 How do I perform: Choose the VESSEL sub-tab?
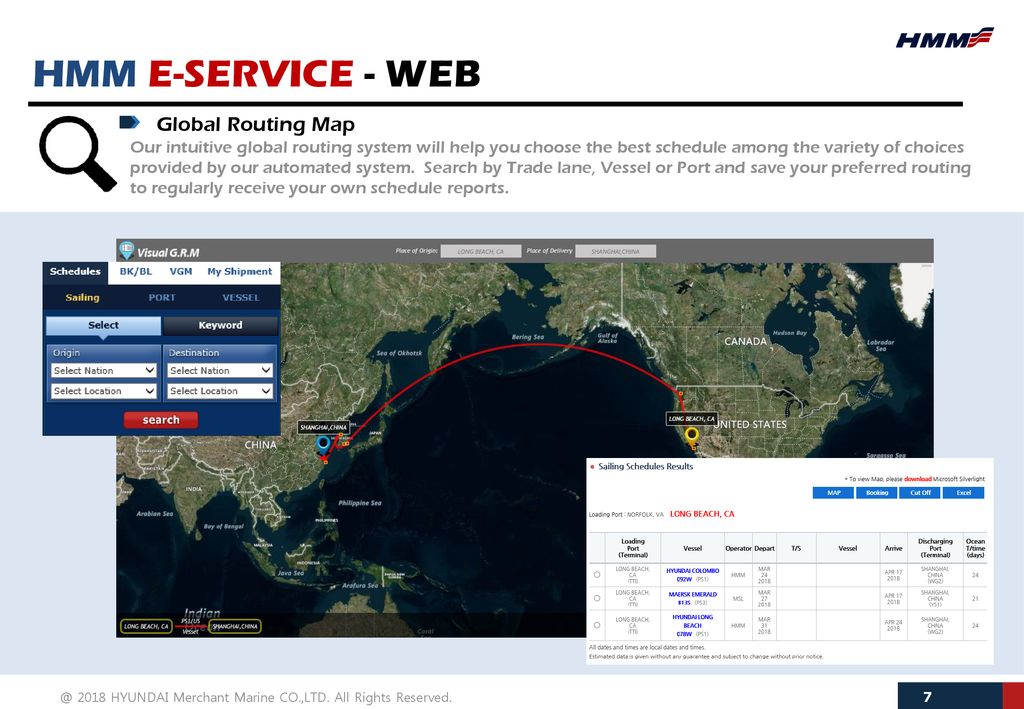241,298
